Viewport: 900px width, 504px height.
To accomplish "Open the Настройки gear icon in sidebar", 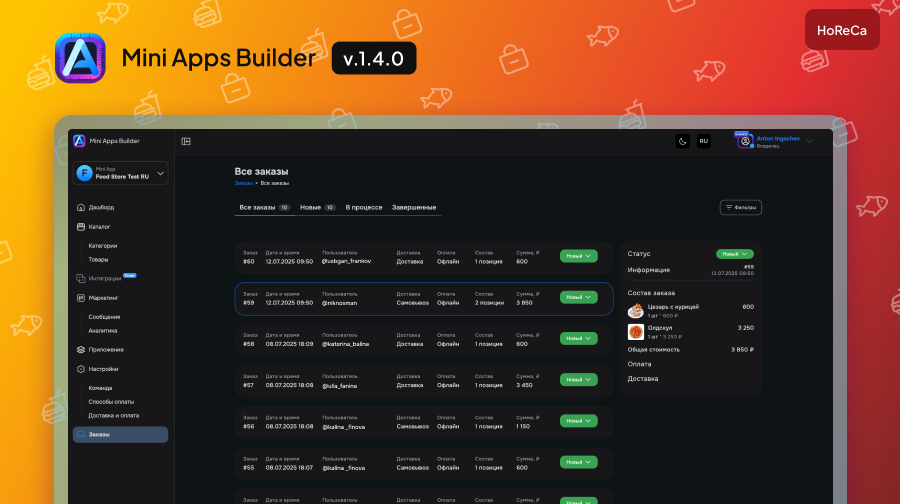I will (x=81, y=369).
